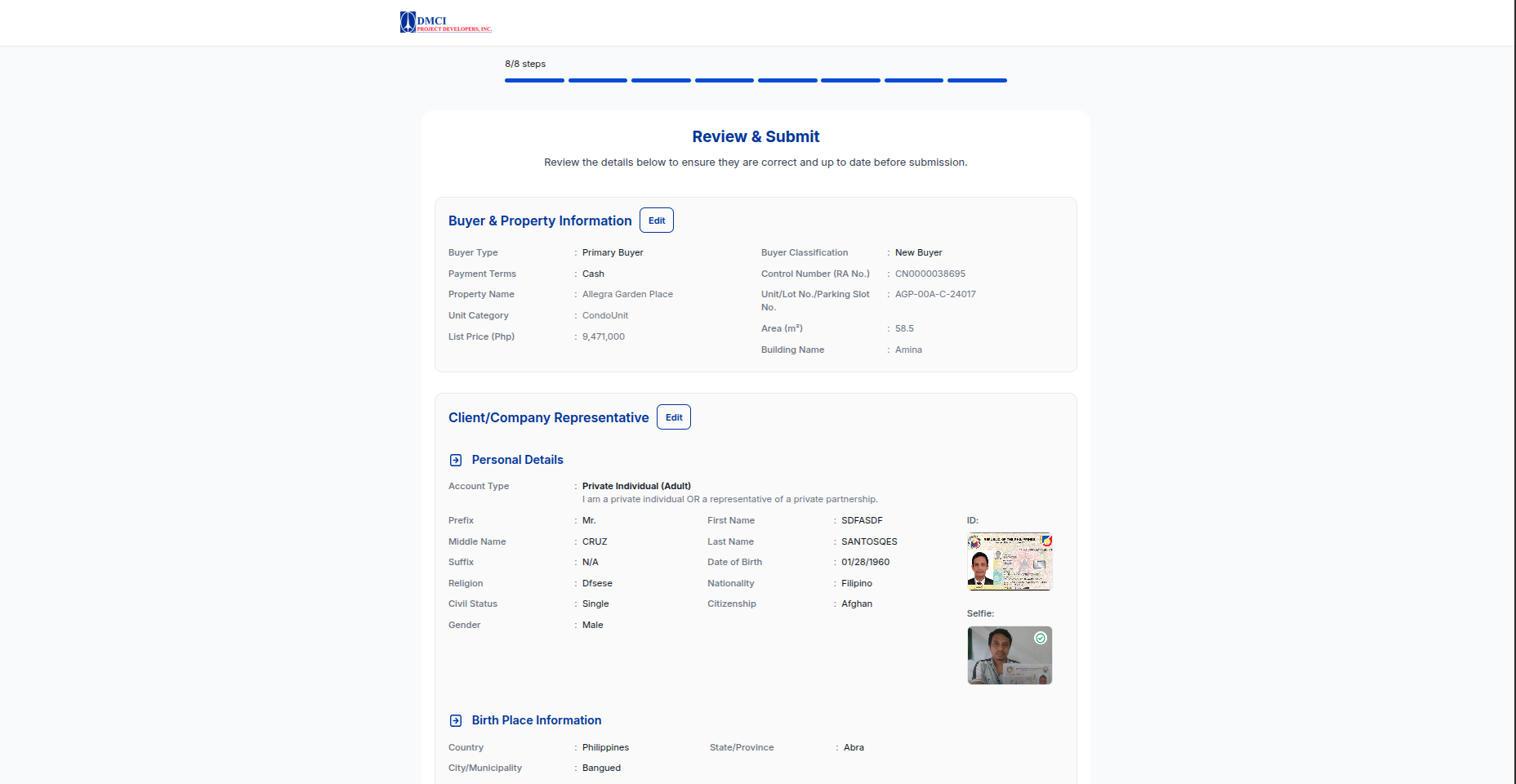Image resolution: width=1516 pixels, height=784 pixels.
Task: Click the Review & Submit title
Action: click(756, 136)
